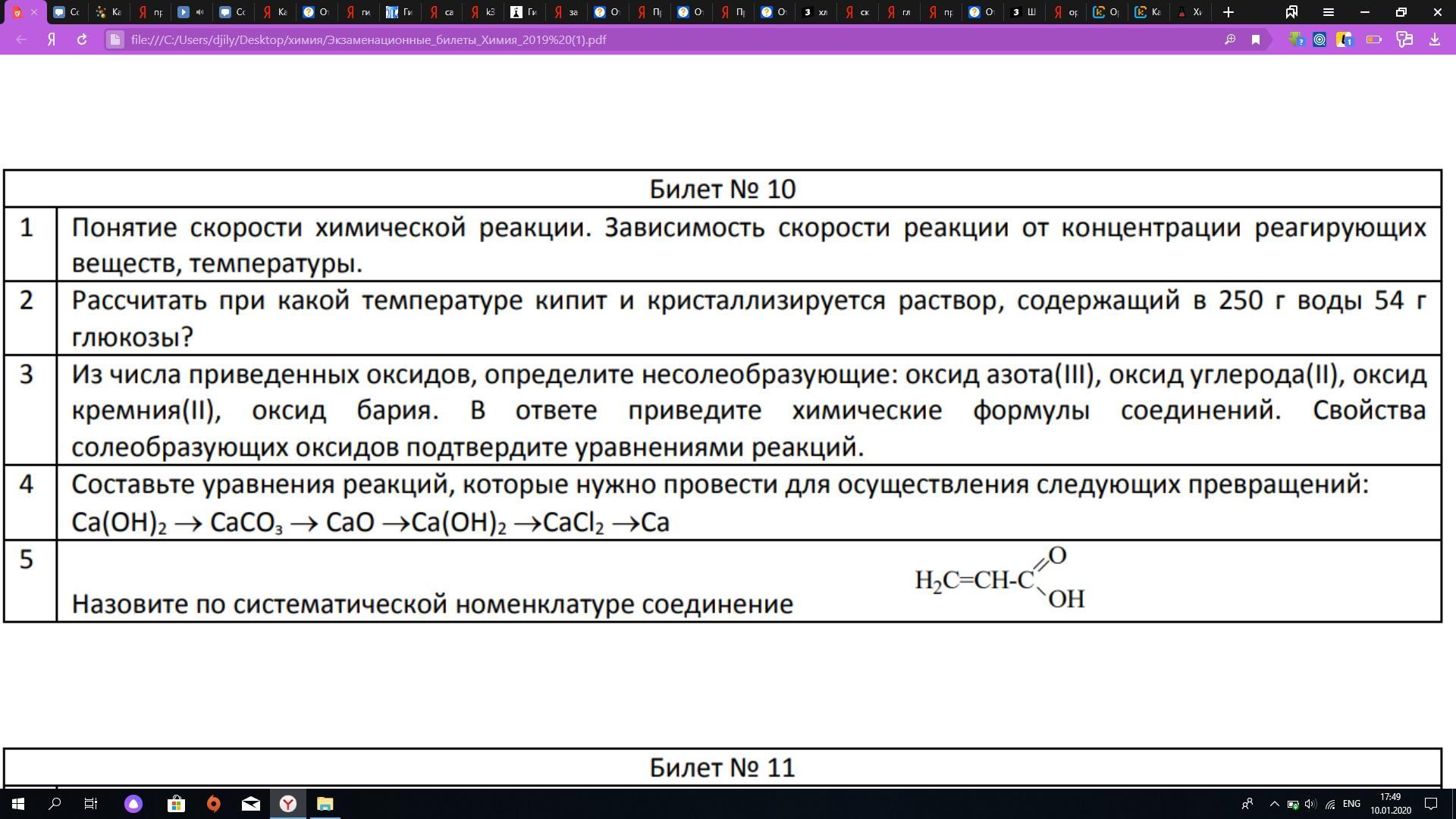Launch Alice assistant from taskbar
Screen dimensions: 1456x819
pos(133,804)
